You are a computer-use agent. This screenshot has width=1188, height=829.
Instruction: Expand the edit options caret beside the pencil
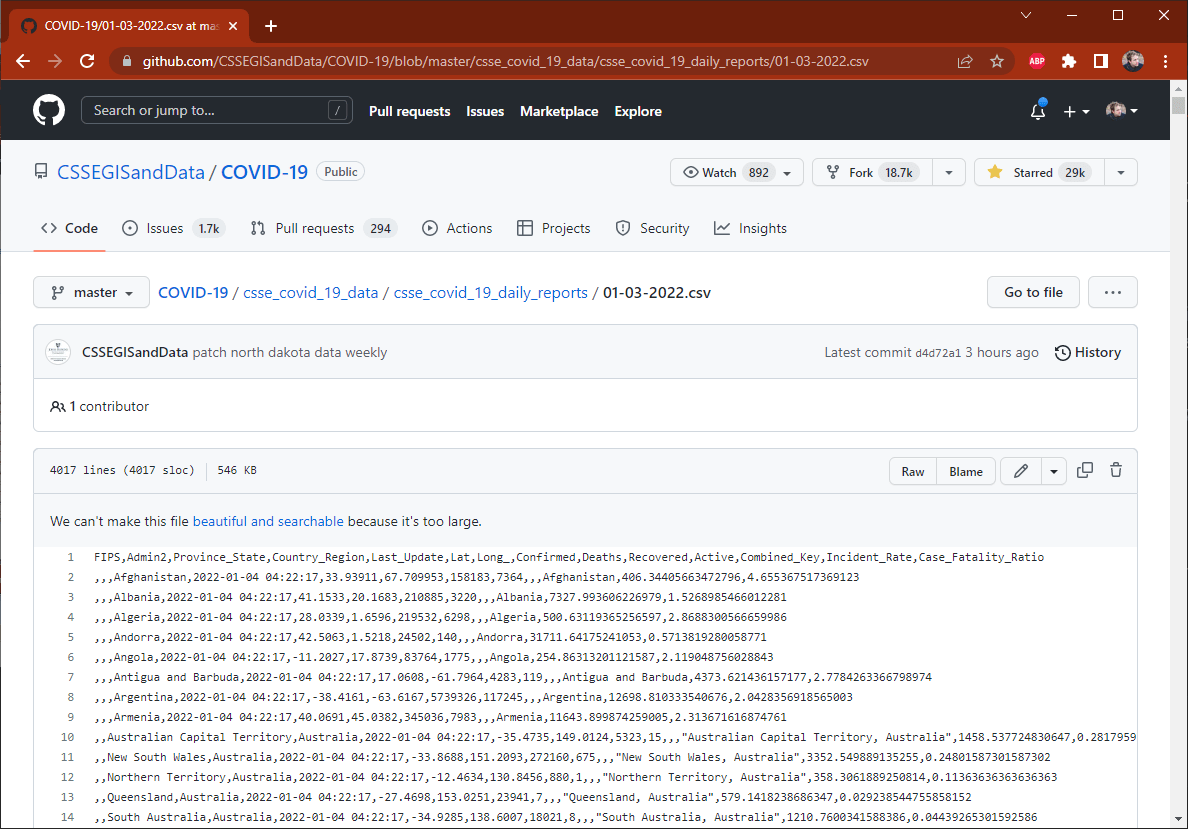1053,470
